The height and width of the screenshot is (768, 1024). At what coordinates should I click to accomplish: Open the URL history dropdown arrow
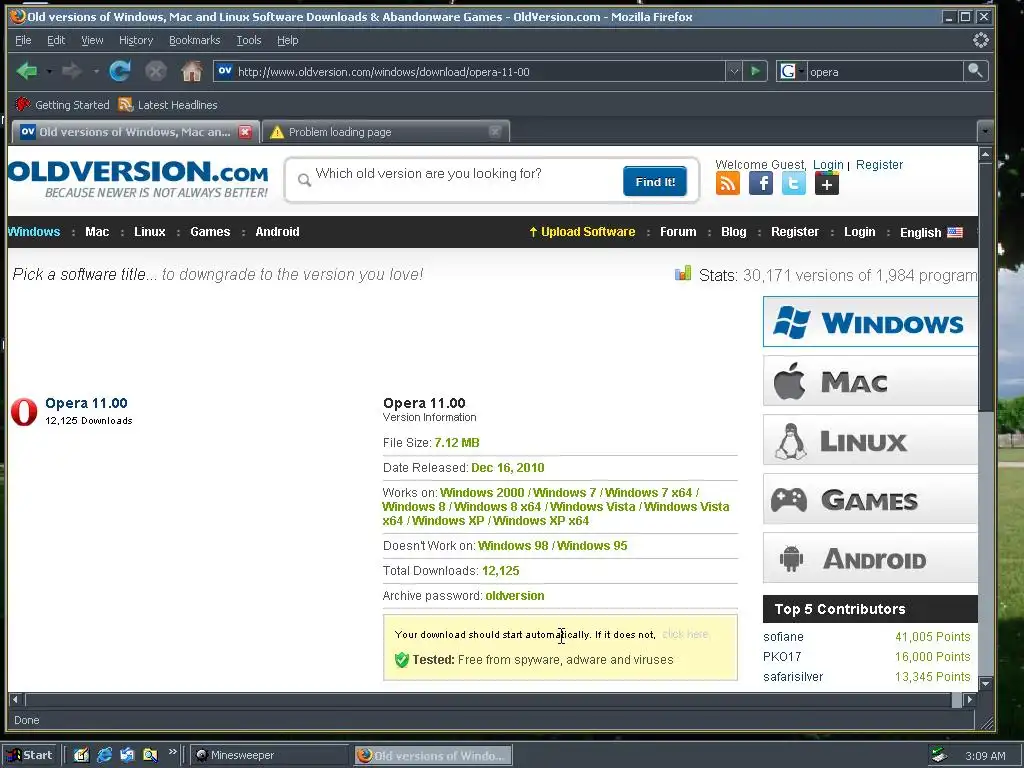(x=733, y=71)
